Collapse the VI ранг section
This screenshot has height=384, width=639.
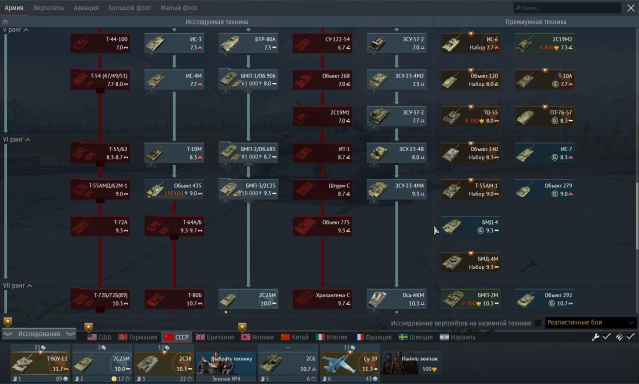click(x=16, y=139)
